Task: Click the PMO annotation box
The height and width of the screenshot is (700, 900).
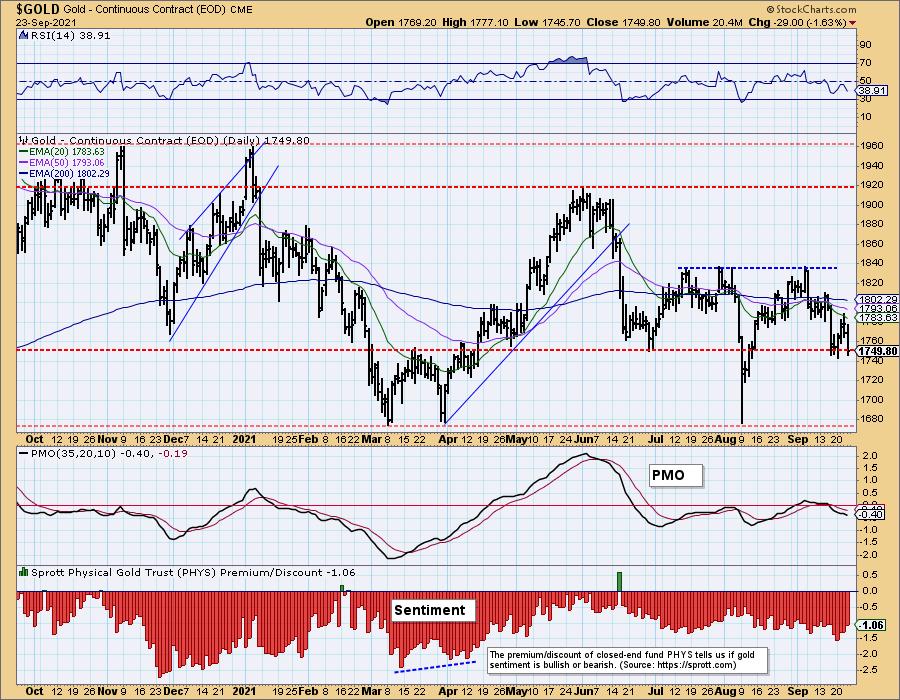Action: (x=676, y=475)
